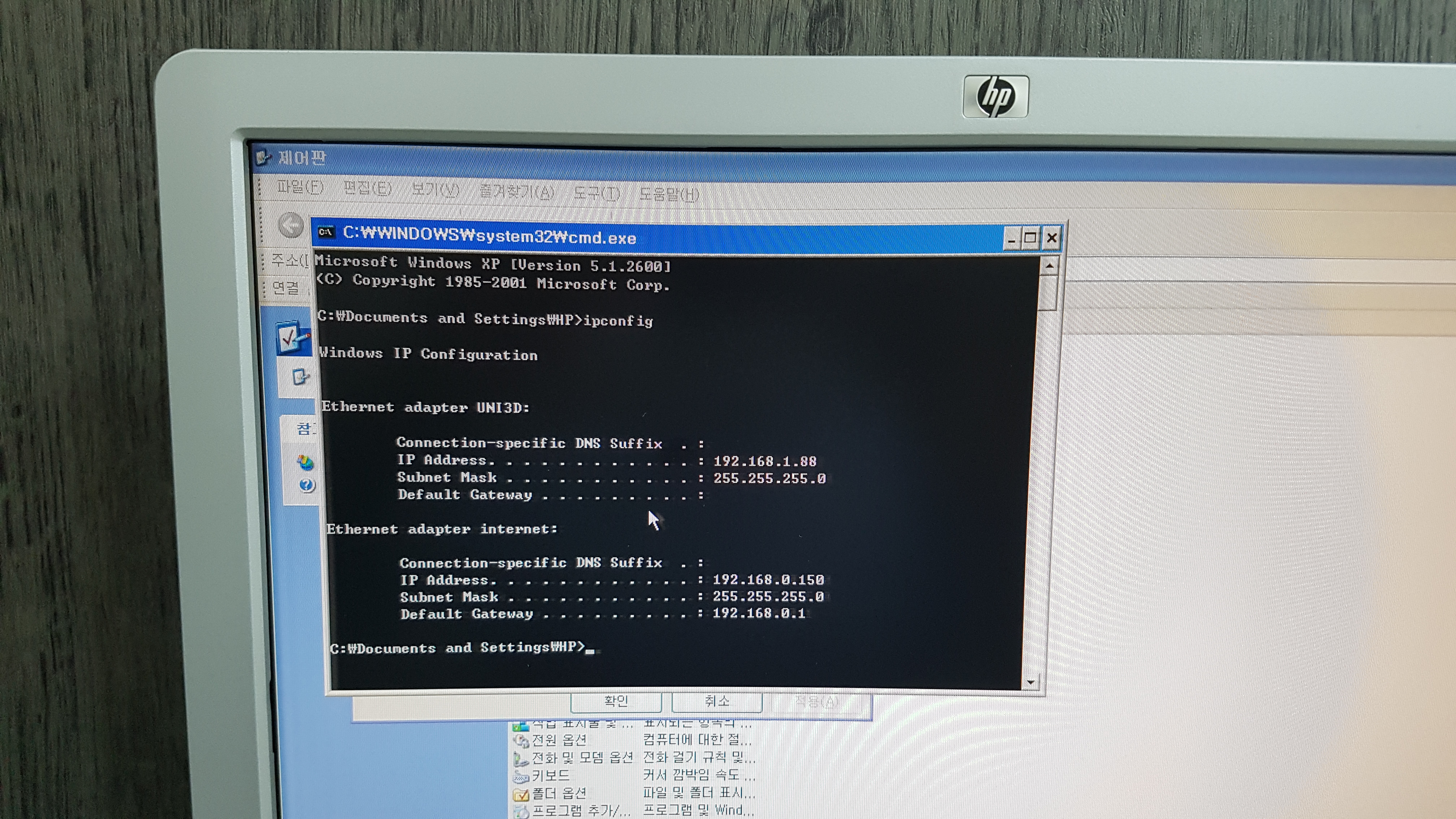Open the 파일(F) menu
1456x819 pixels.
[300, 187]
